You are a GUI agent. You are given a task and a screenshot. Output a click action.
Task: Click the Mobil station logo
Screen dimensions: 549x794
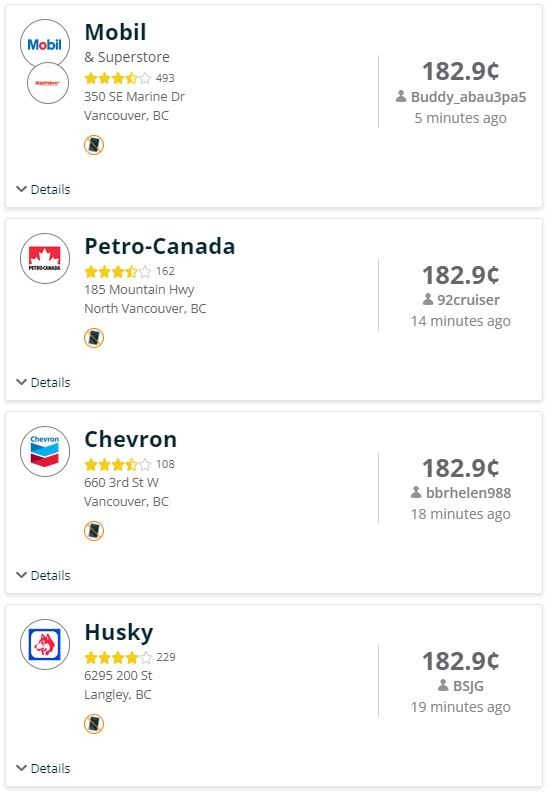pyautogui.click(x=45, y=44)
